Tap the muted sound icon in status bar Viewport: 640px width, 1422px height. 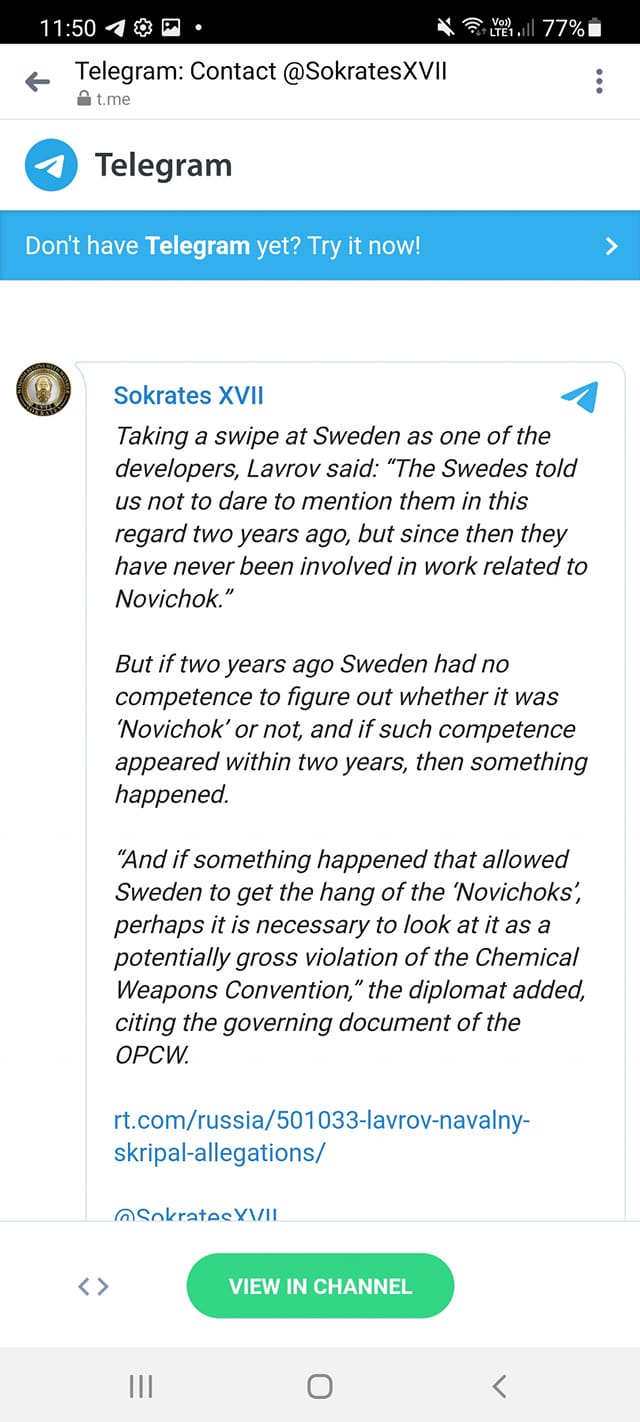point(444,24)
